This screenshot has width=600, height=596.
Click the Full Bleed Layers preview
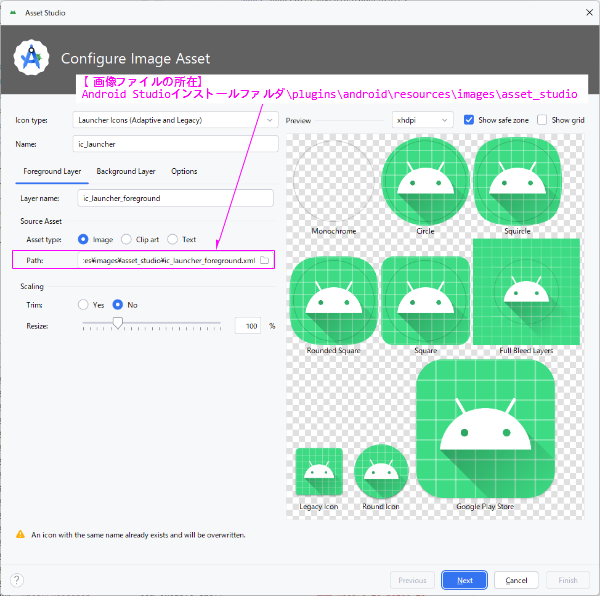click(x=526, y=291)
